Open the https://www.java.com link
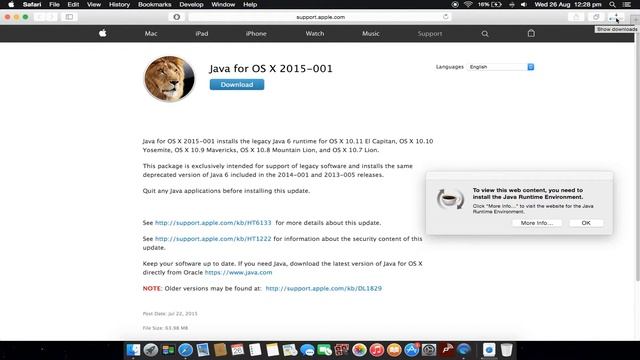 point(238,272)
